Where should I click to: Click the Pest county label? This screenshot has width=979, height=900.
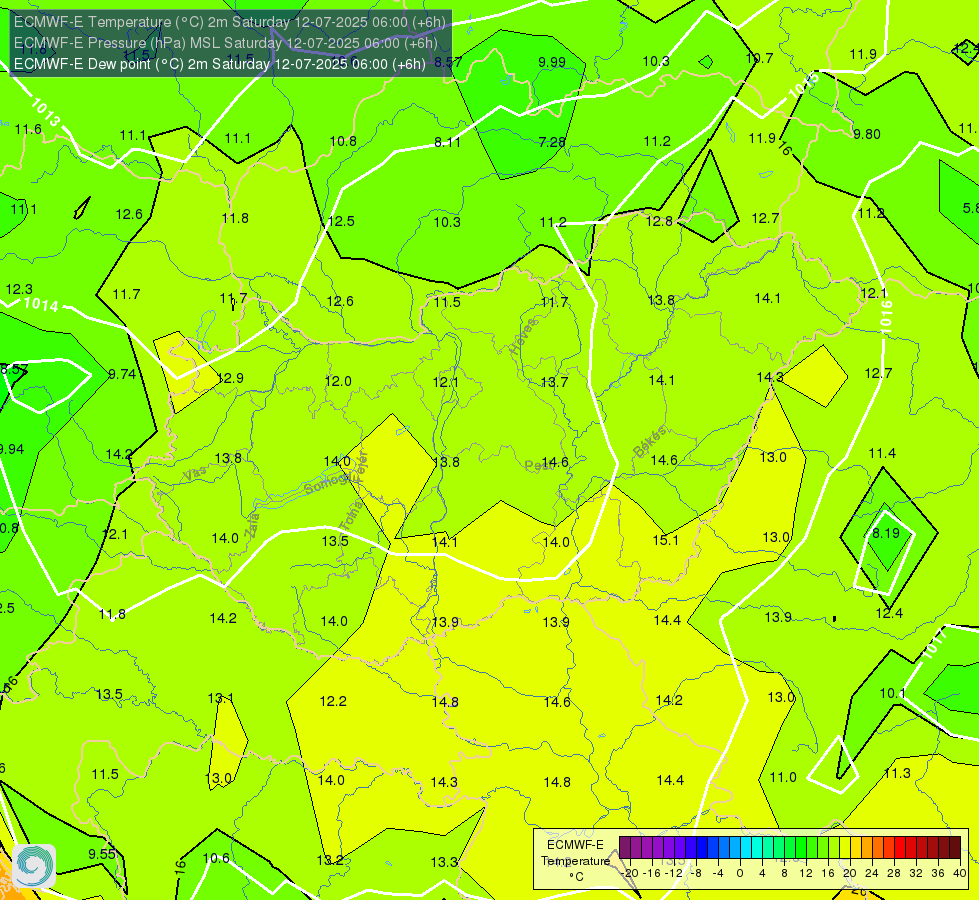pyautogui.click(x=536, y=466)
